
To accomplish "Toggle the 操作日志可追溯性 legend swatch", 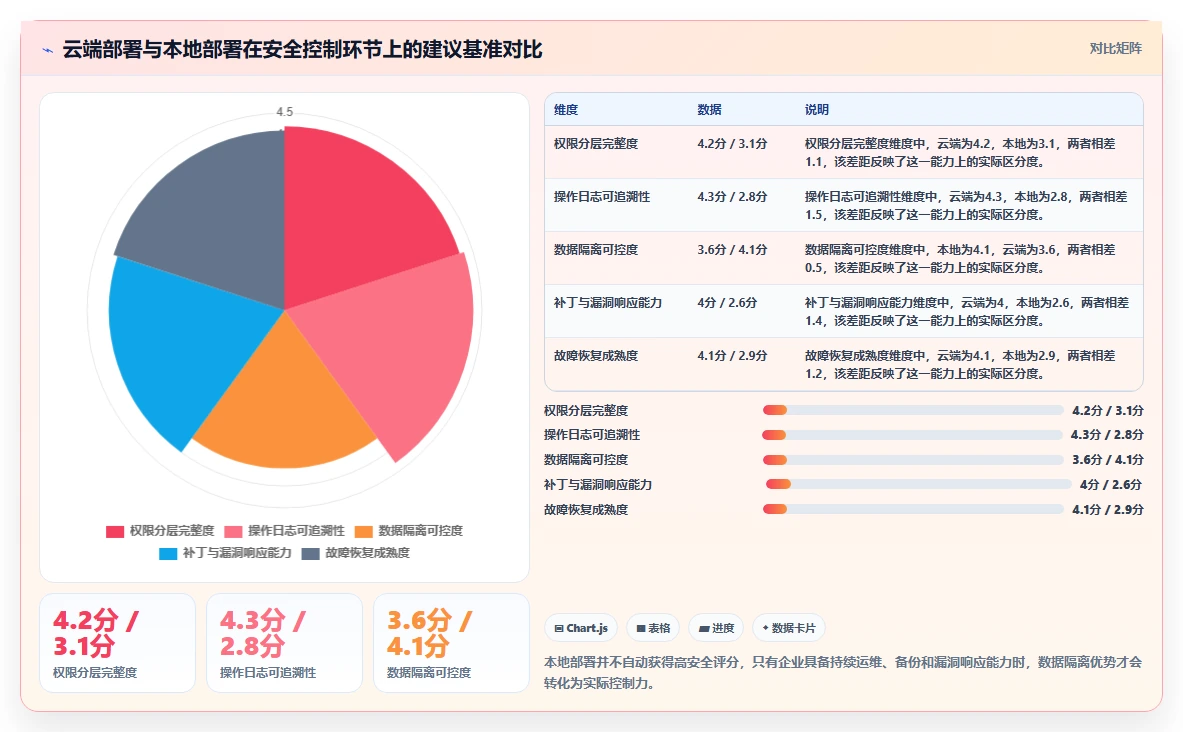I will click(233, 531).
